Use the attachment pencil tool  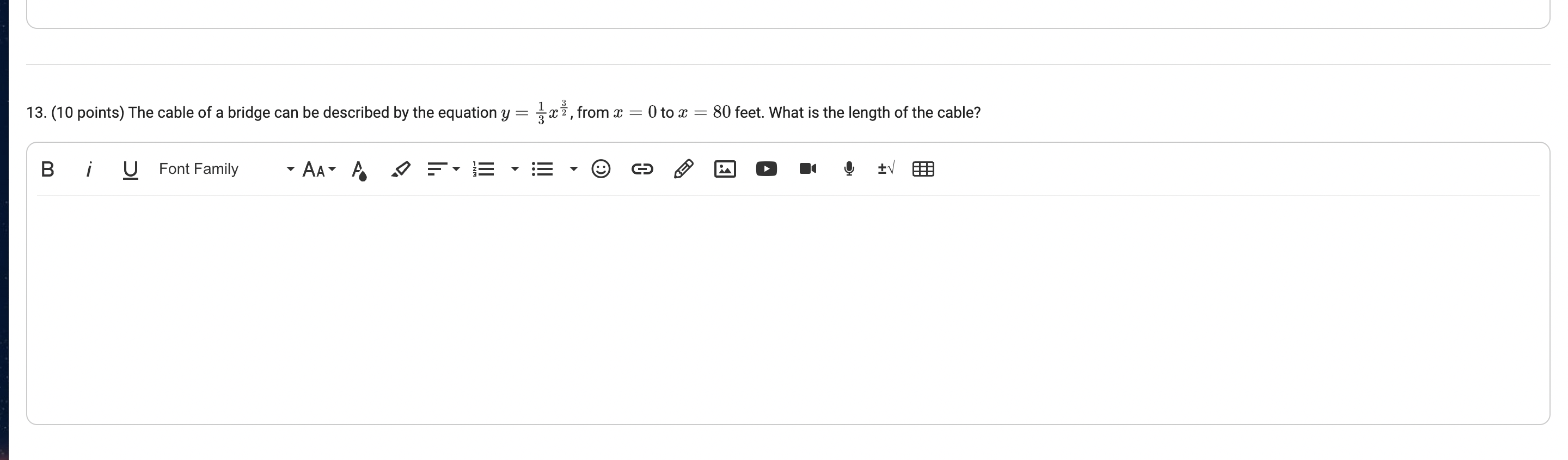coord(683,169)
